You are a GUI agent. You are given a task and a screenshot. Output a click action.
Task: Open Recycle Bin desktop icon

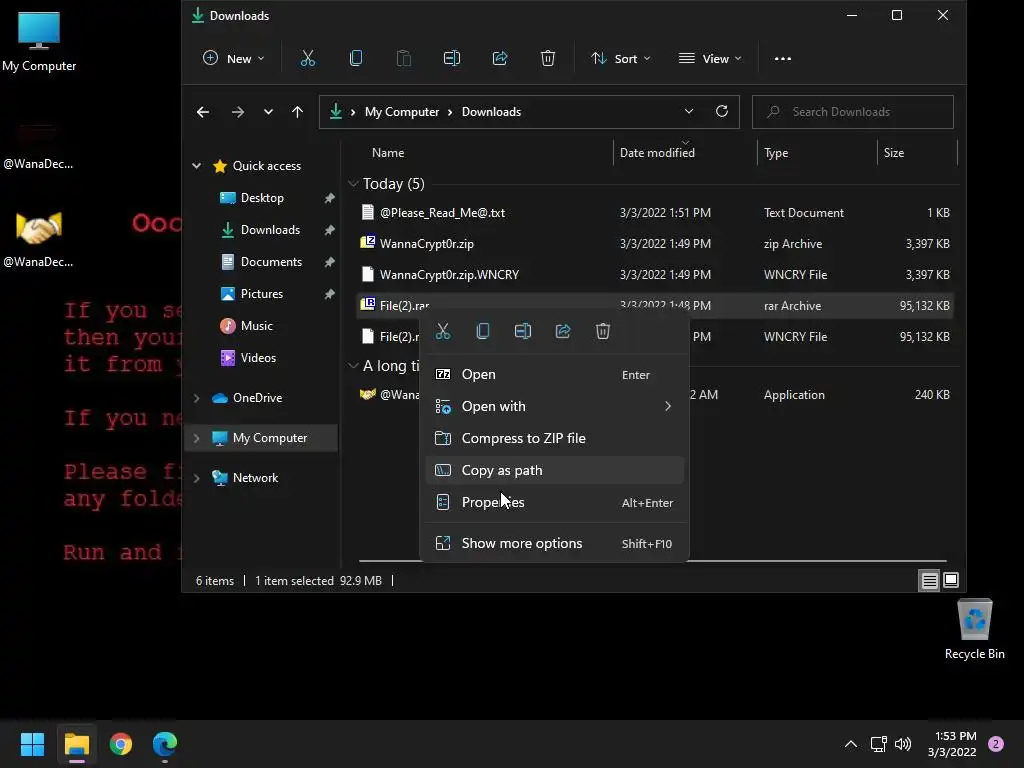pos(974,628)
